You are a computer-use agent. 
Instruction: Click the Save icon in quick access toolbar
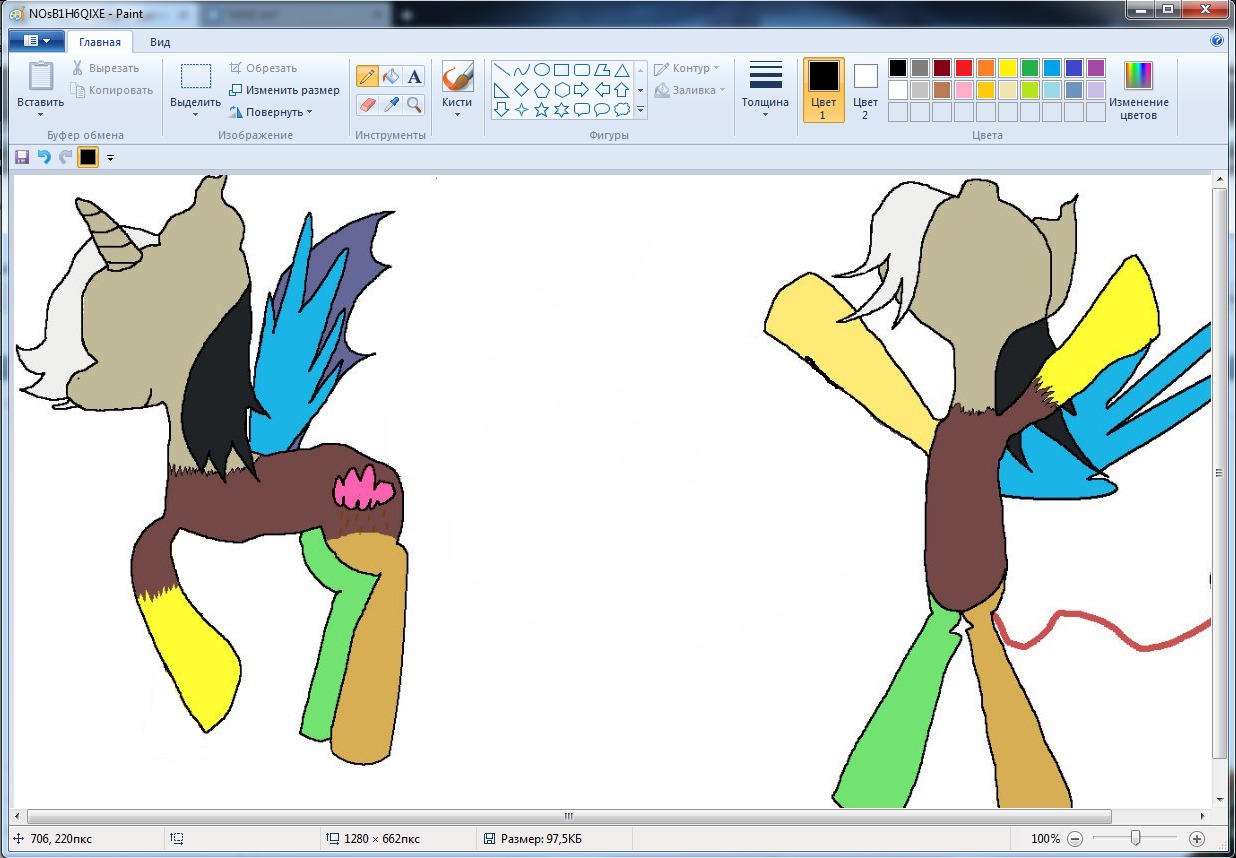[x=22, y=157]
